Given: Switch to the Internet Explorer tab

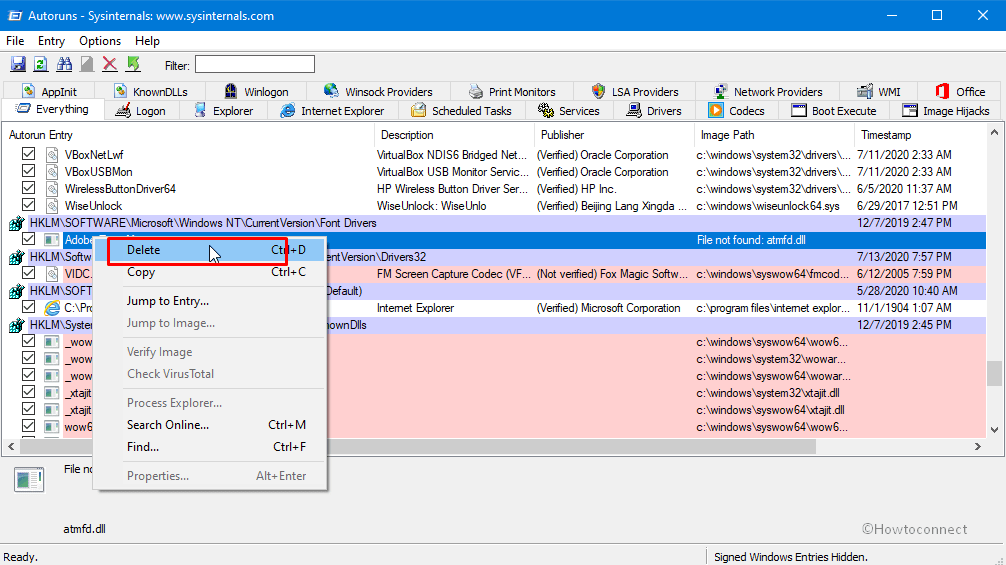Looking at the screenshot, I should click(332, 111).
